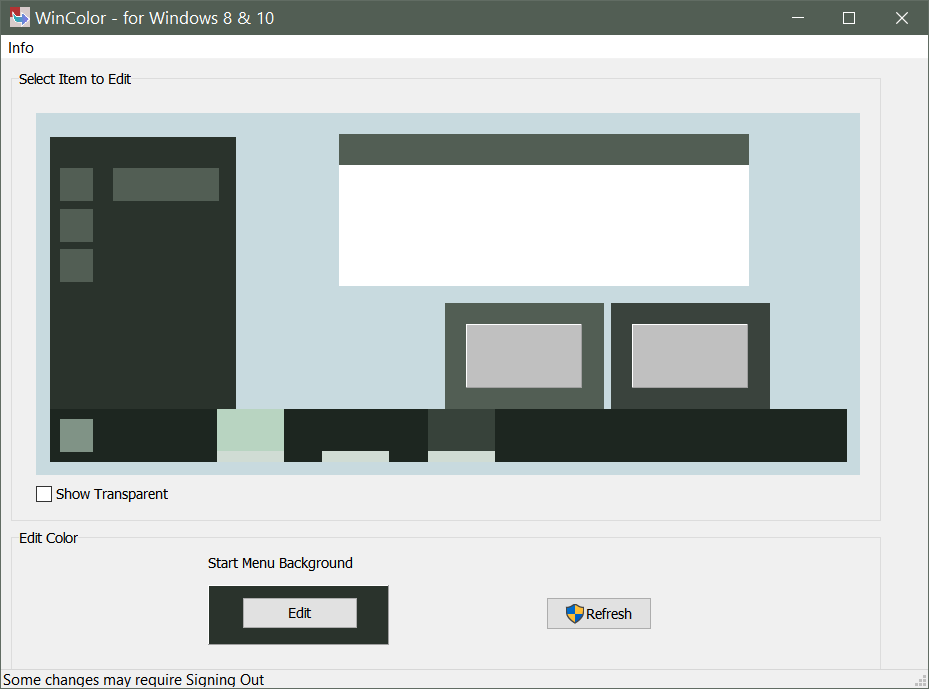Minimize the WinColor window

pos(798,18)
